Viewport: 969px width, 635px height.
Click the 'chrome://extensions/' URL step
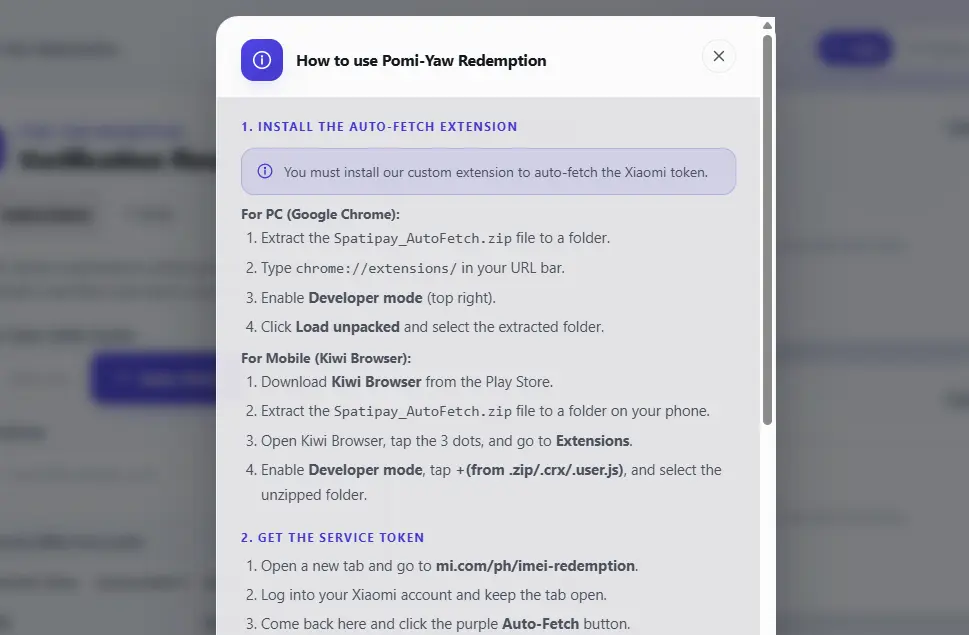pos(412,267)
